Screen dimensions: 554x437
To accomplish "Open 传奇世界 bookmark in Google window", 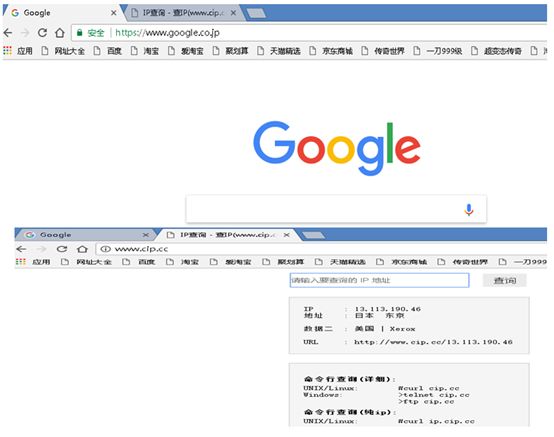I will click(x=383, y=51).
